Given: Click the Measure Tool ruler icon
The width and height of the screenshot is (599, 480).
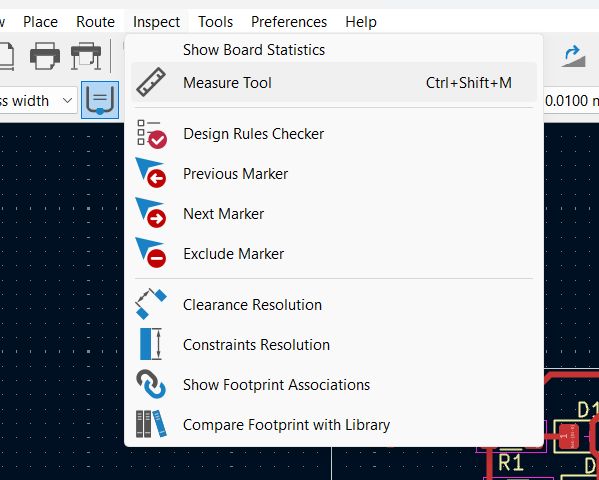Looking at the screenshot, I should [x=151, y=82].
